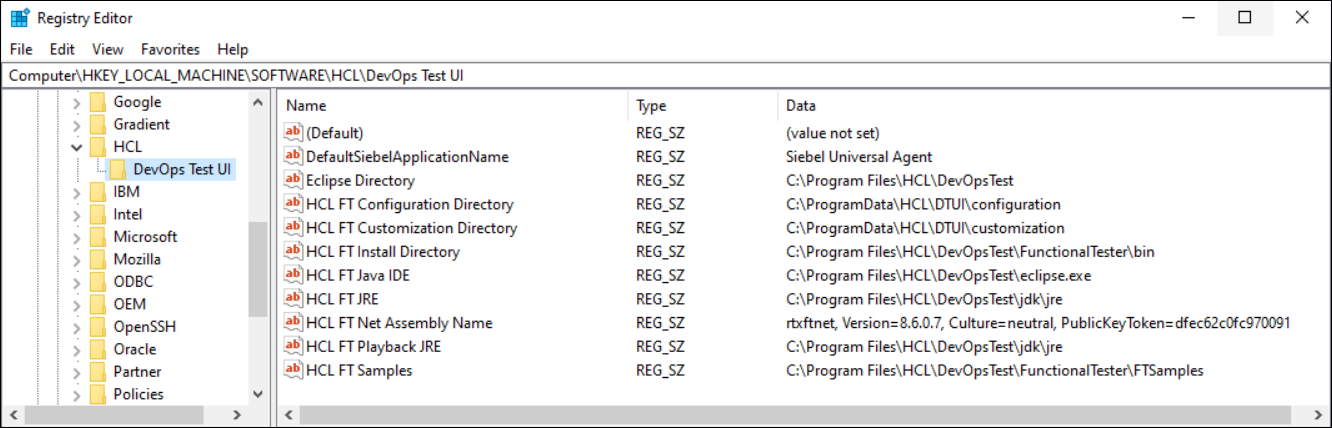Click the Google key folder icon
This screenshot has width=1332, height=428.
(x=97, y=102)
